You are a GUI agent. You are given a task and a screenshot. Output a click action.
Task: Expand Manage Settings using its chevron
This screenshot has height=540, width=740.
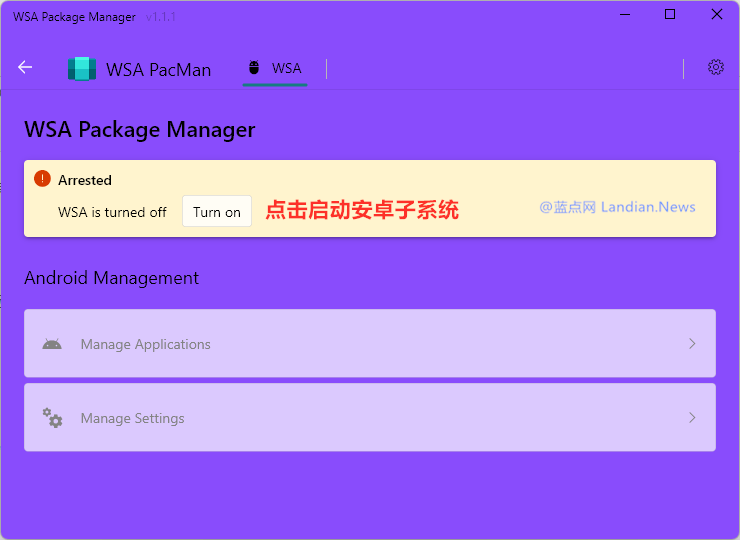pyautogui.click(x=692, y=418)
